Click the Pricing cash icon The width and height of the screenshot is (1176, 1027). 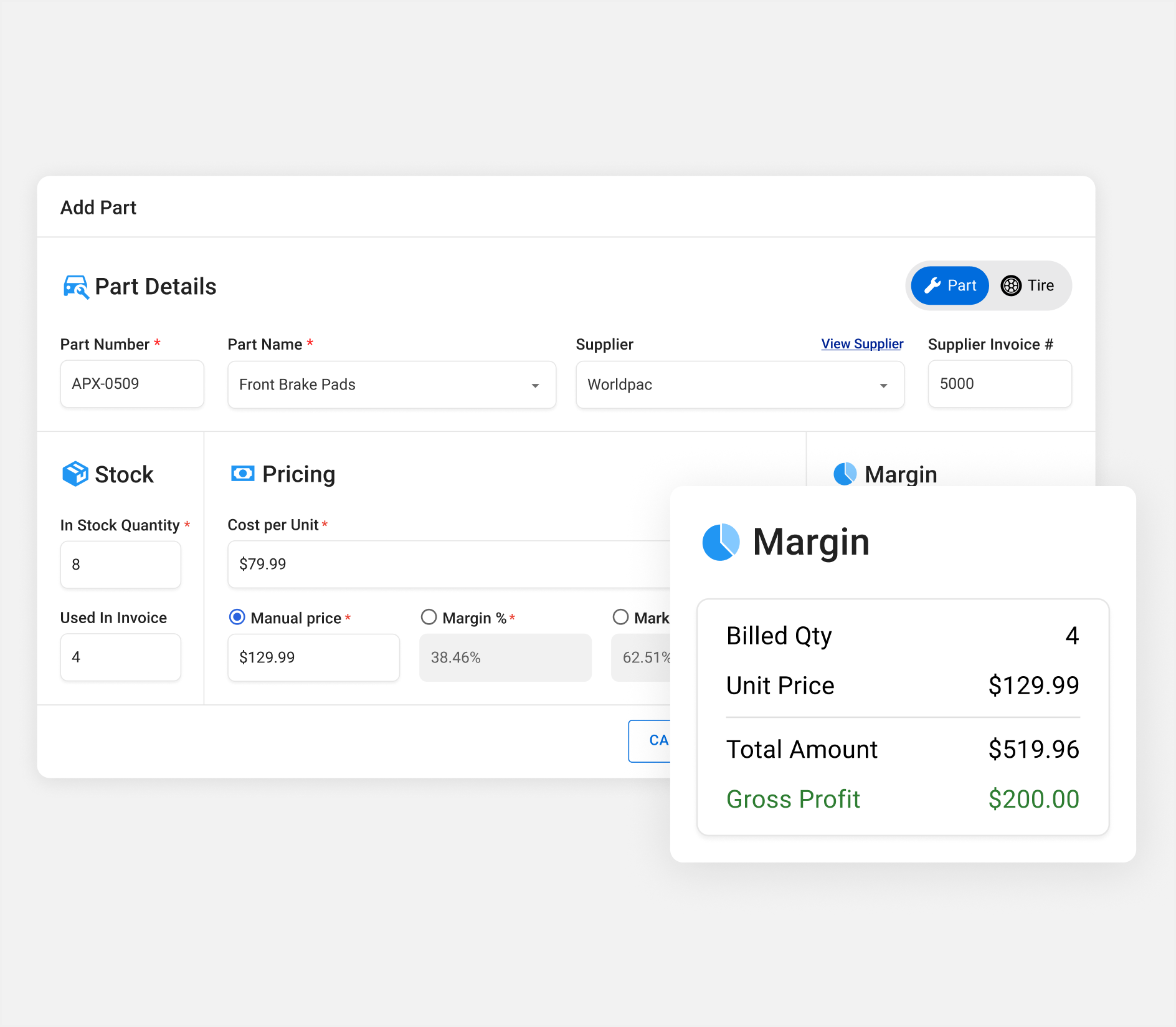(242, 474)
